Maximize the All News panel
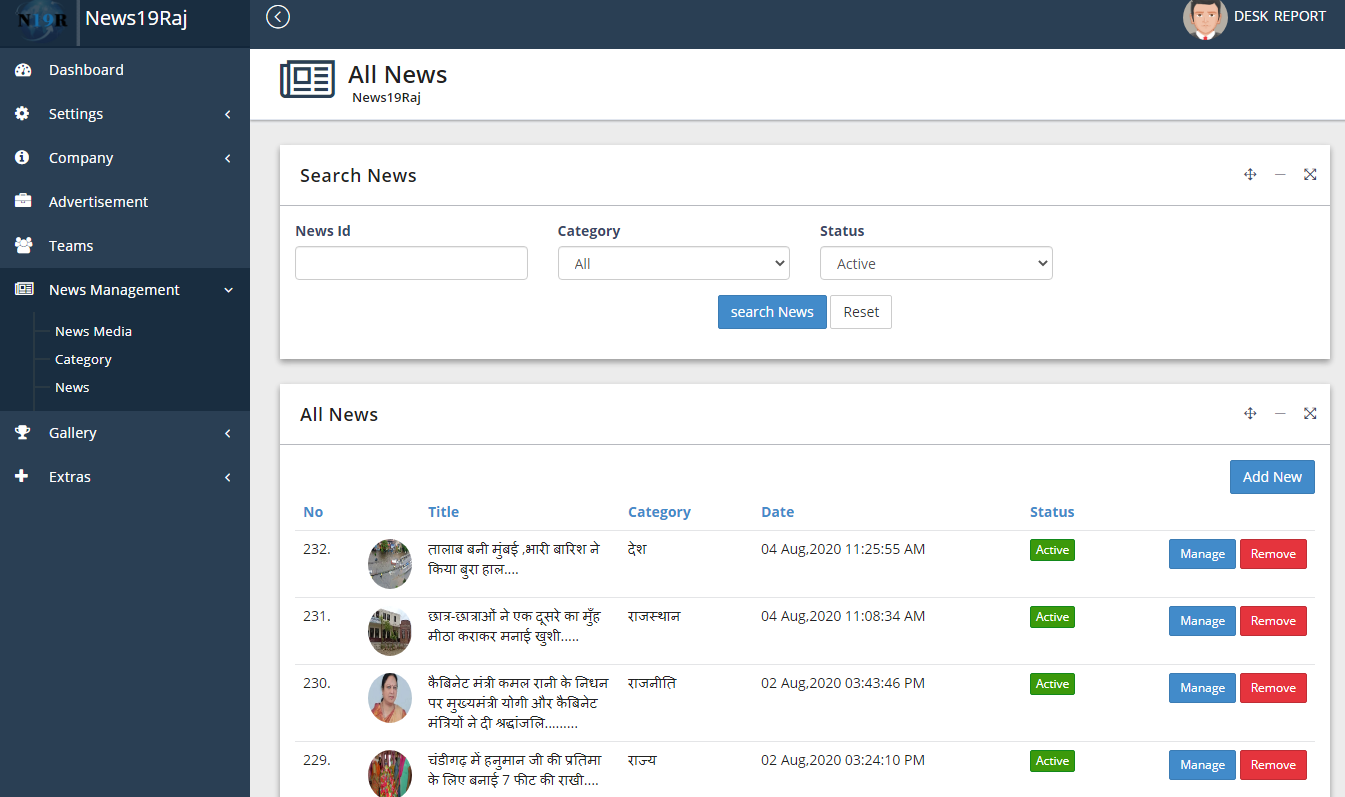The image size is (1345, 797). point(1310,414)
